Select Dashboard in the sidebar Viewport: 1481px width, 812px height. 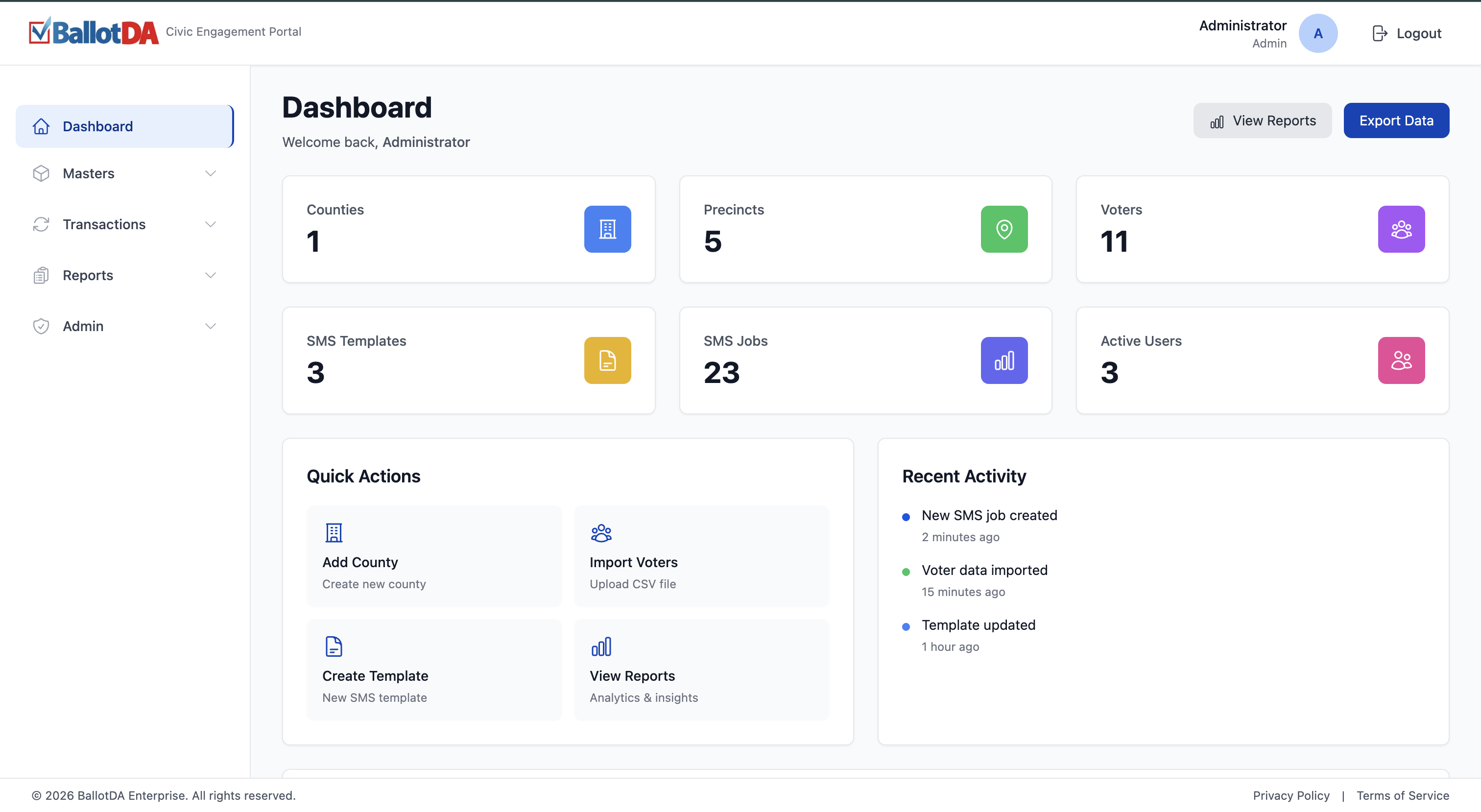pos(125,126)
